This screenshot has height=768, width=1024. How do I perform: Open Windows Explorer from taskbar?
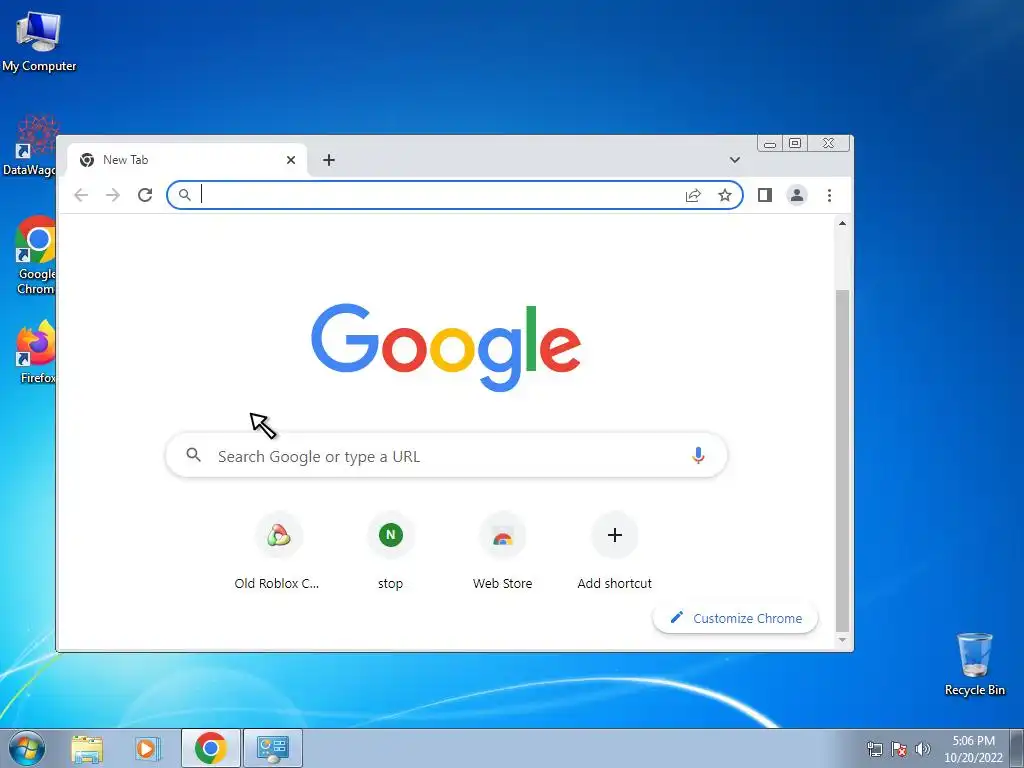pyautogui.click(x=87, y=748)
